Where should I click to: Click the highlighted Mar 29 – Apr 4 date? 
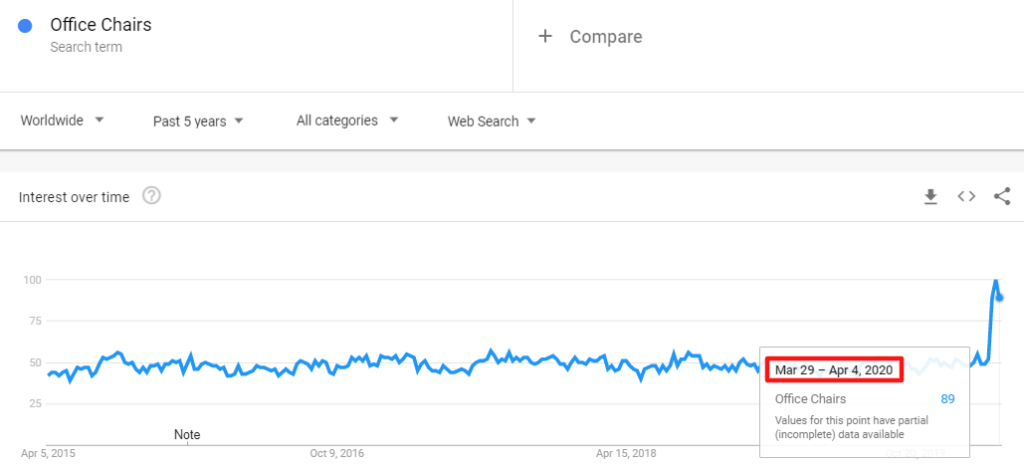(x=833, y=370)
